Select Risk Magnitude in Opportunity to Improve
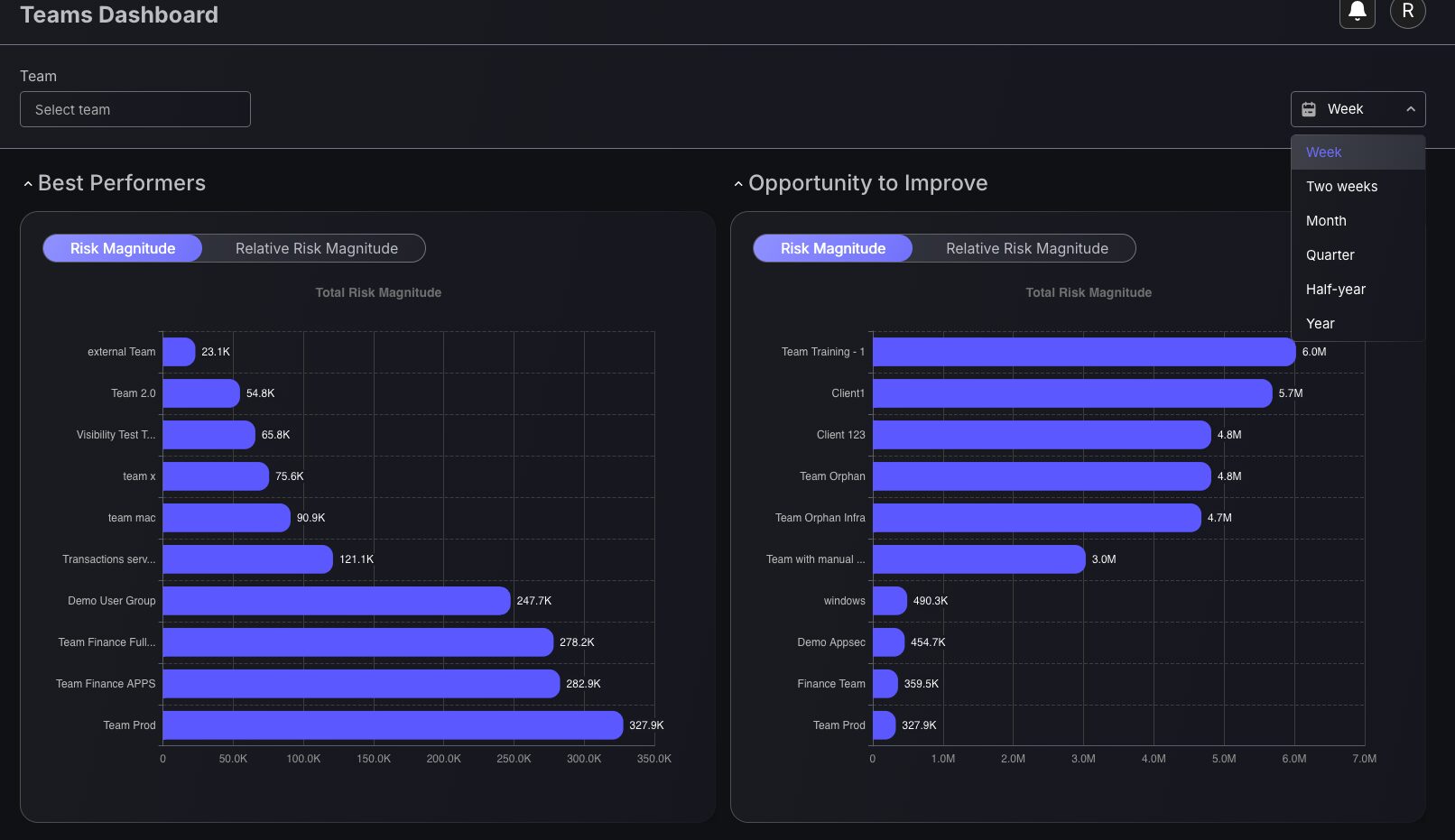The image size is (1455, 840). (x=833, y=248)
